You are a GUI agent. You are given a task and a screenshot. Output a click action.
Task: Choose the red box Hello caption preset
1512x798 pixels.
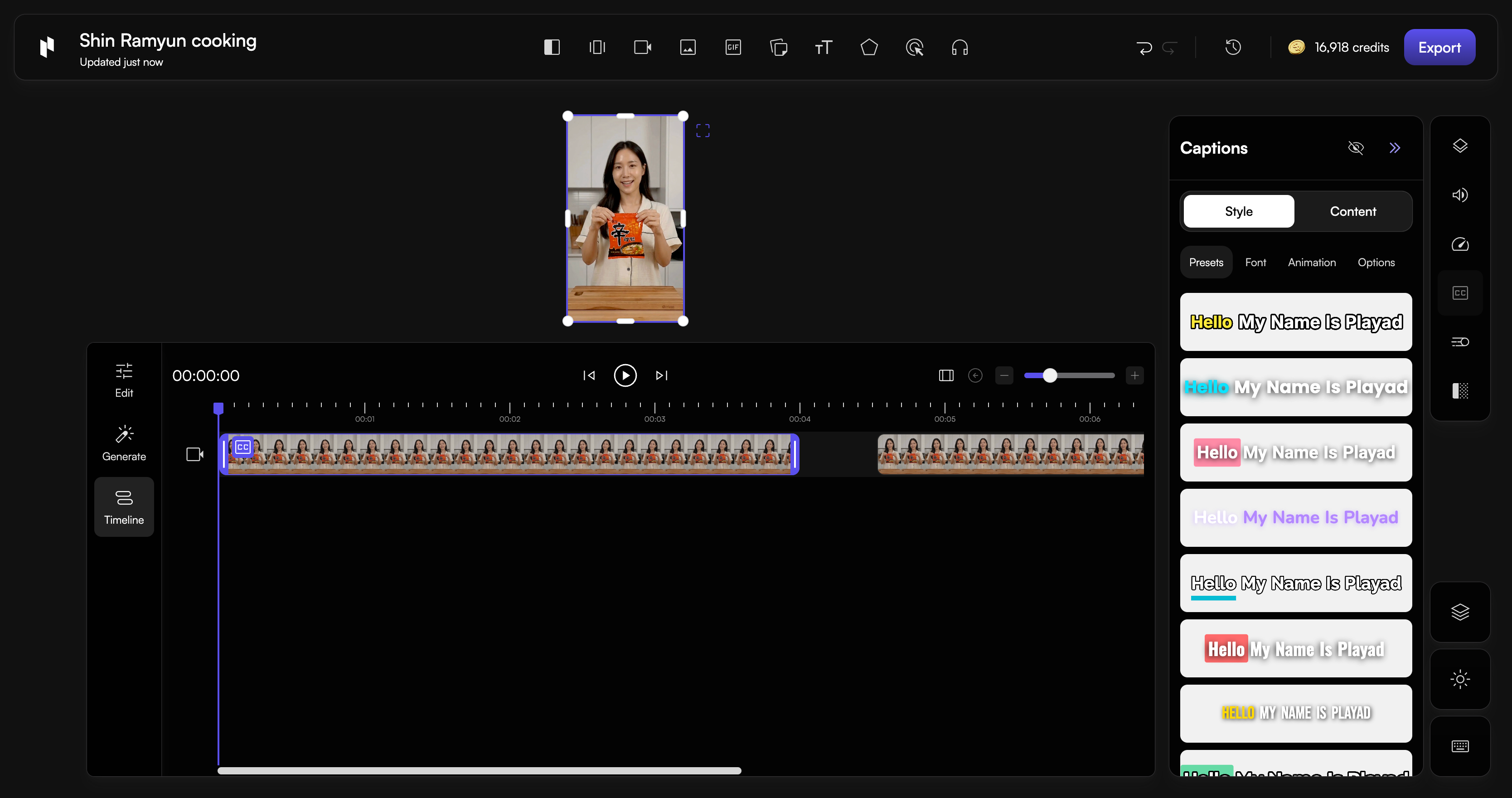point(1296,648)
